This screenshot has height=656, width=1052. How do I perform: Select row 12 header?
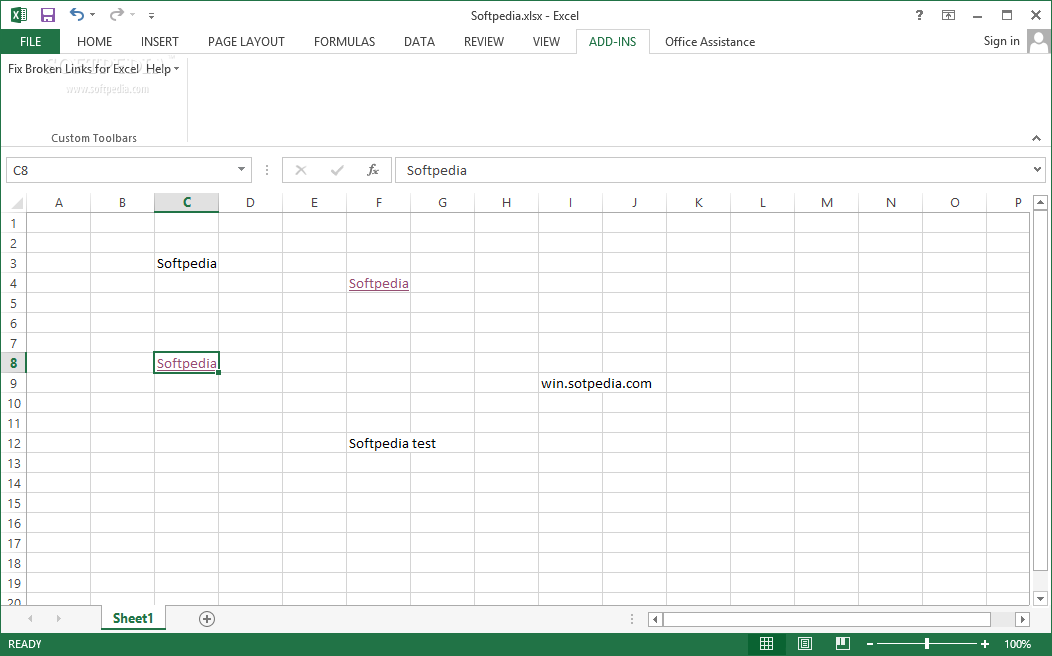click(x=13, y=443)
